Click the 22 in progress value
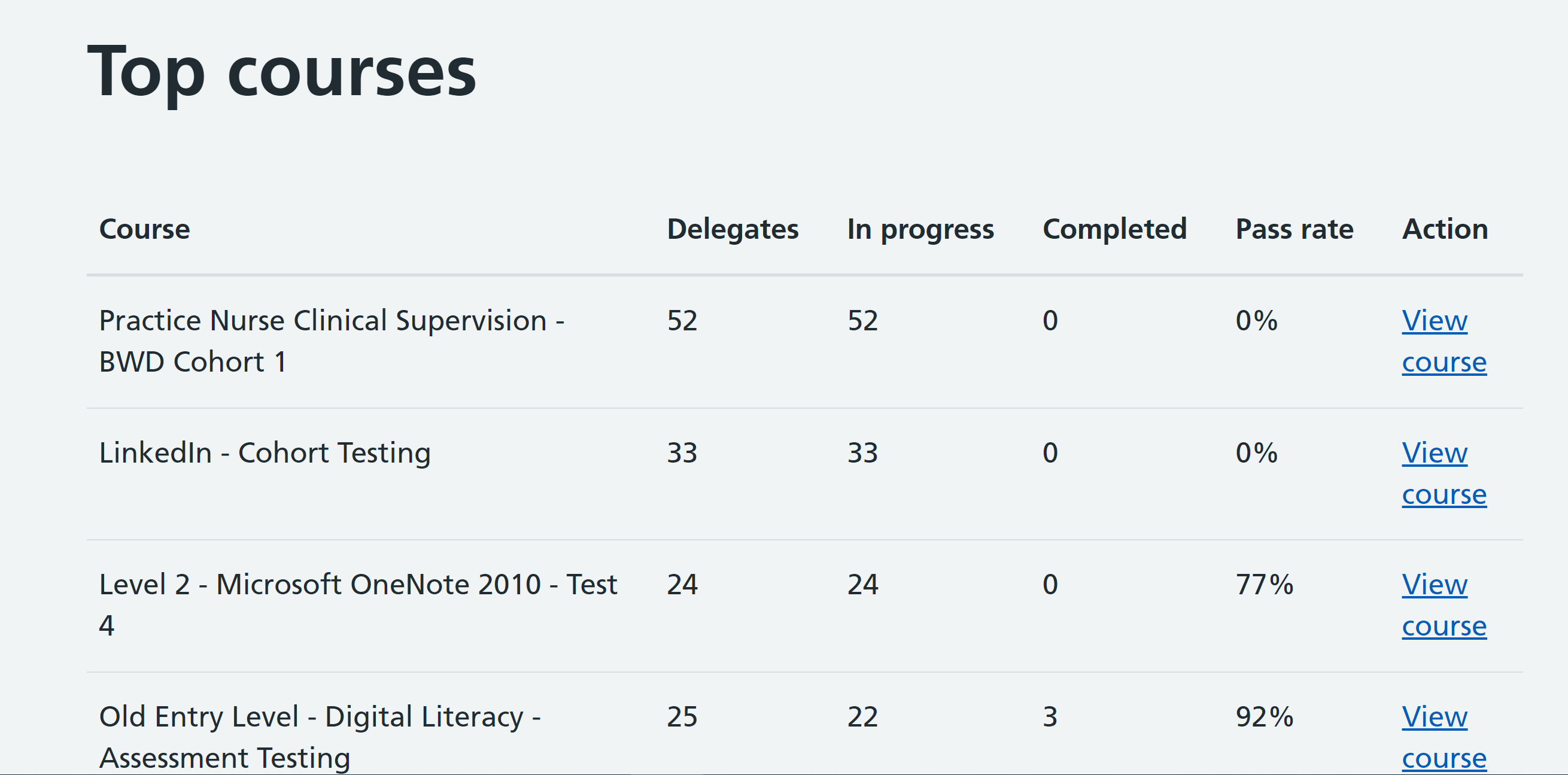The height and width of the screenshot is (775, 1568). (862, 717)
